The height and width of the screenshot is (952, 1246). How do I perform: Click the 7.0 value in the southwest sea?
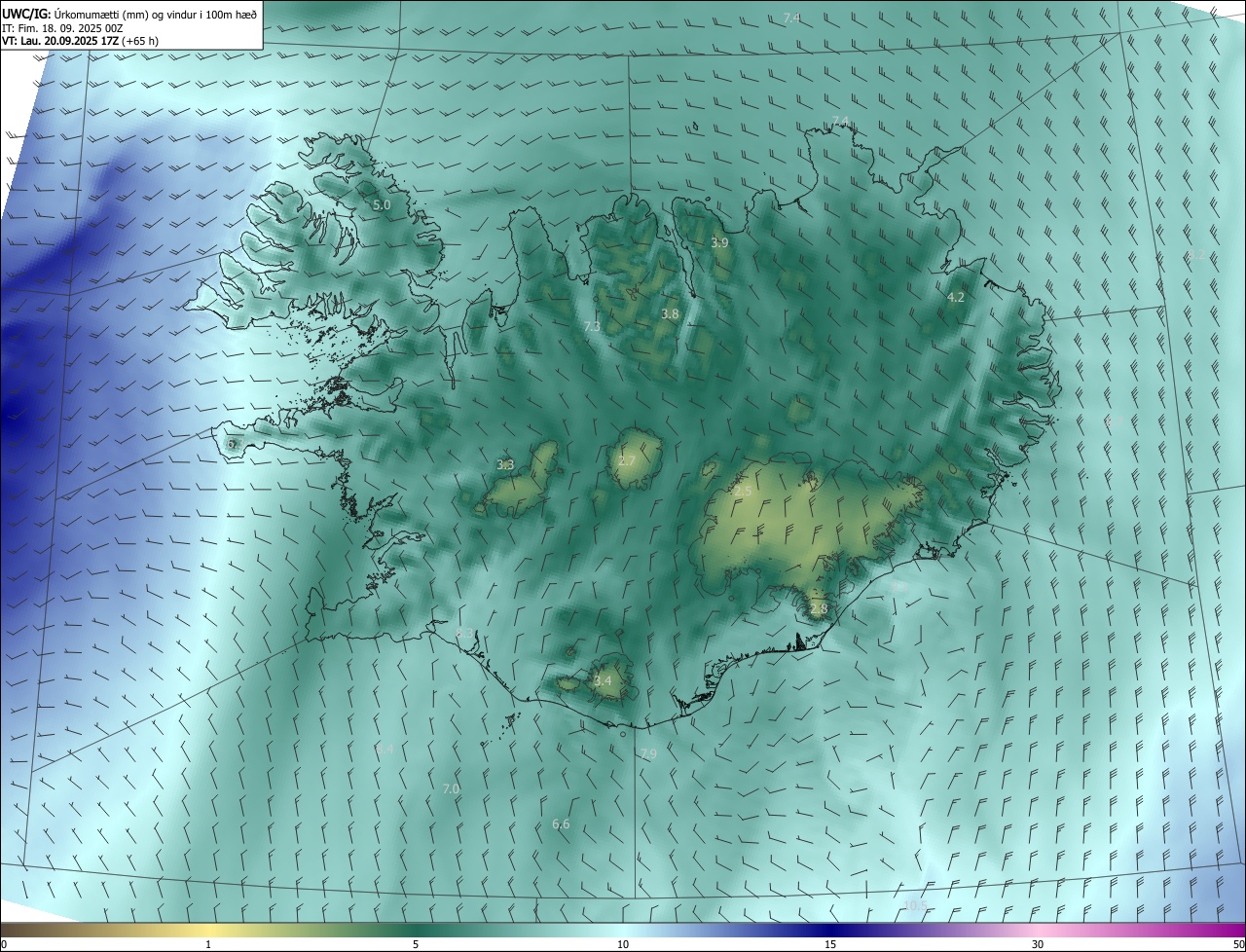[451, 789]
